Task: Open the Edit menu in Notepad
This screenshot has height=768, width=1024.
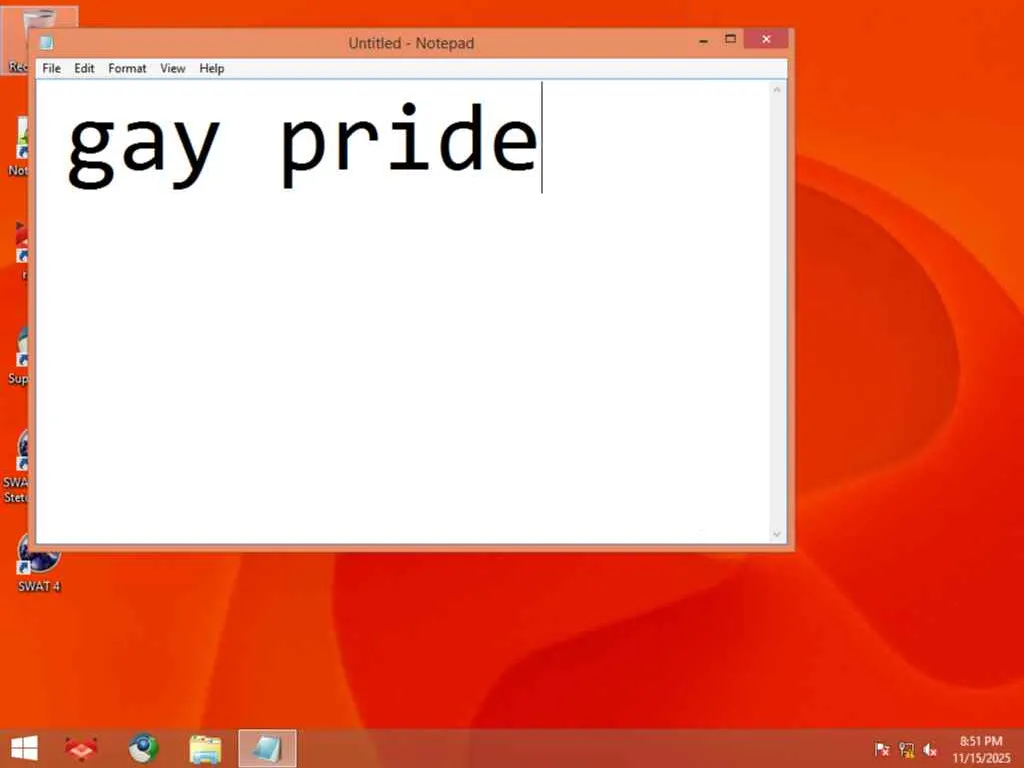Action: pos(84,69)
